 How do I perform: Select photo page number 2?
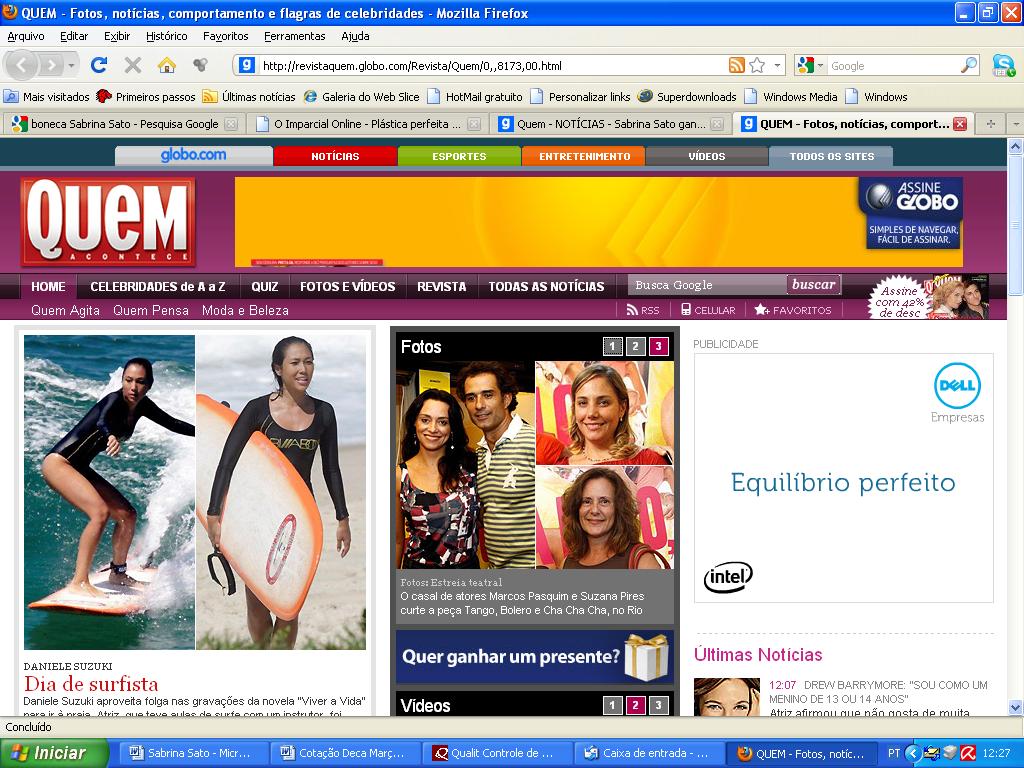pyautogui.click(x=635, y=346)
